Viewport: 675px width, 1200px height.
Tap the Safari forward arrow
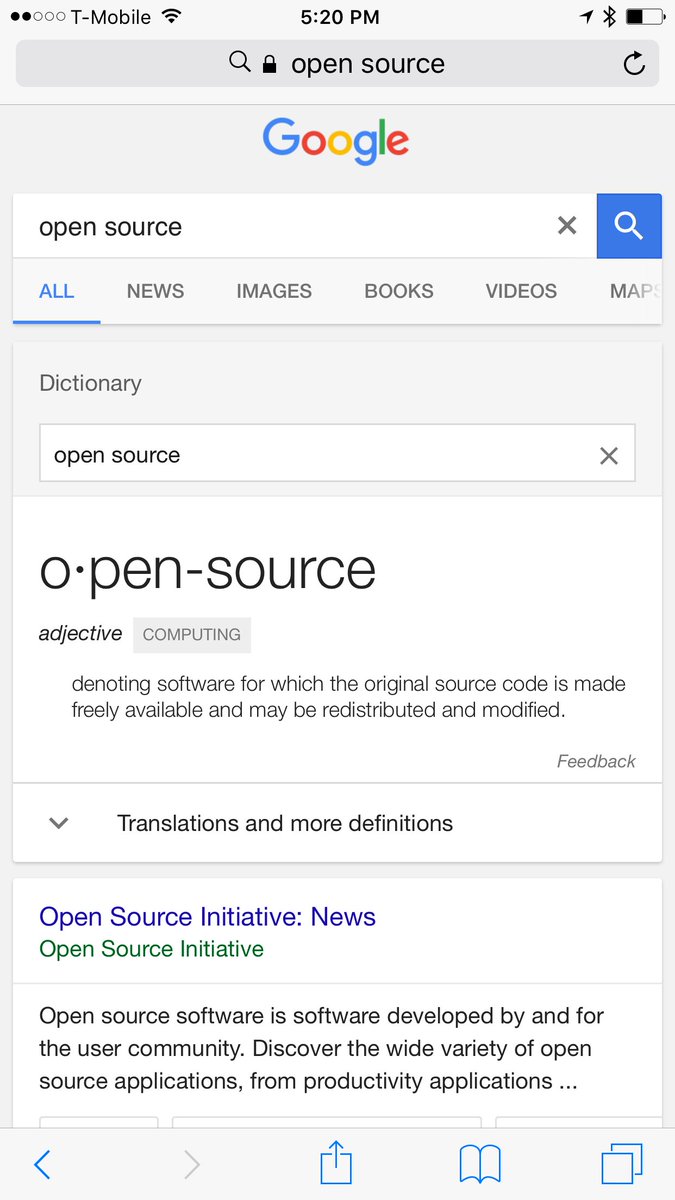click(192, 1164)
